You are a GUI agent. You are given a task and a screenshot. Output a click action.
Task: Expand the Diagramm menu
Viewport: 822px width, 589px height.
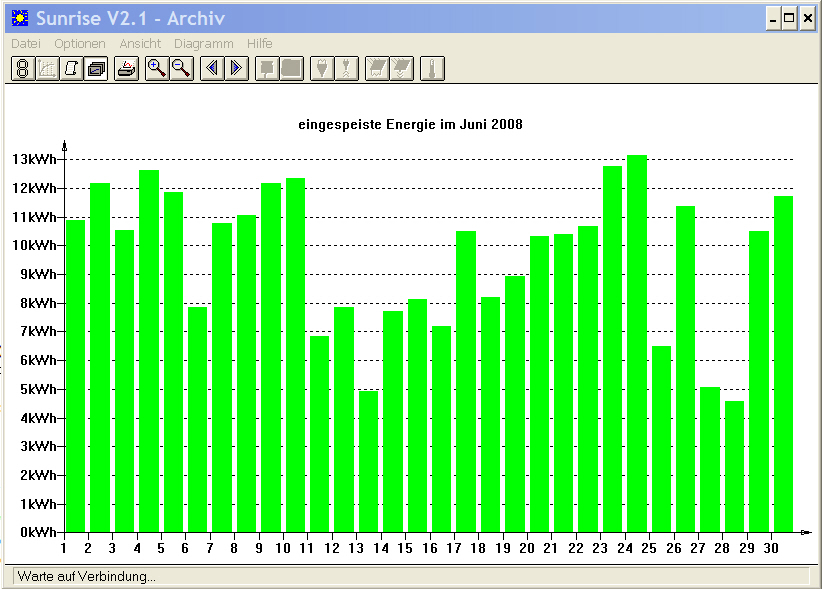[x=203, y=43]
